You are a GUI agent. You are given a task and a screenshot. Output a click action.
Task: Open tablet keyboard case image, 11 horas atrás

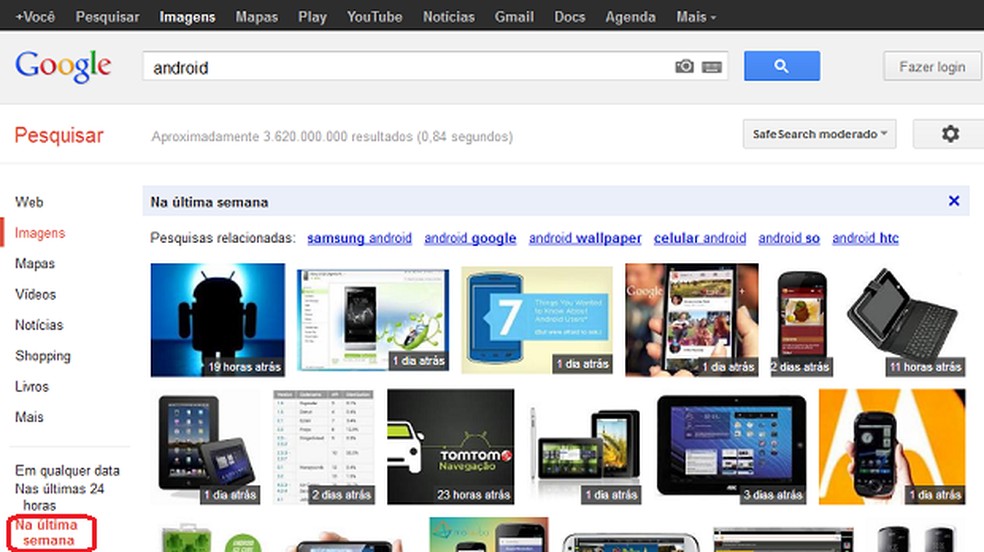point(905,321)
